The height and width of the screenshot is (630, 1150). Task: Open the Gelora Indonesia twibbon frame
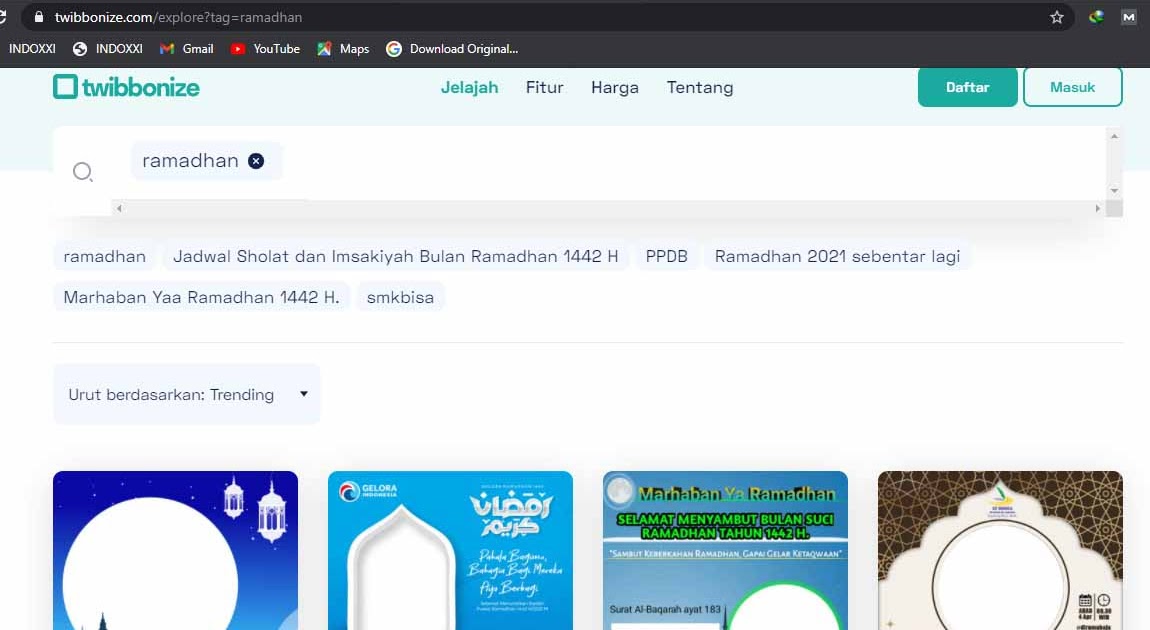(x=450, y=550)
